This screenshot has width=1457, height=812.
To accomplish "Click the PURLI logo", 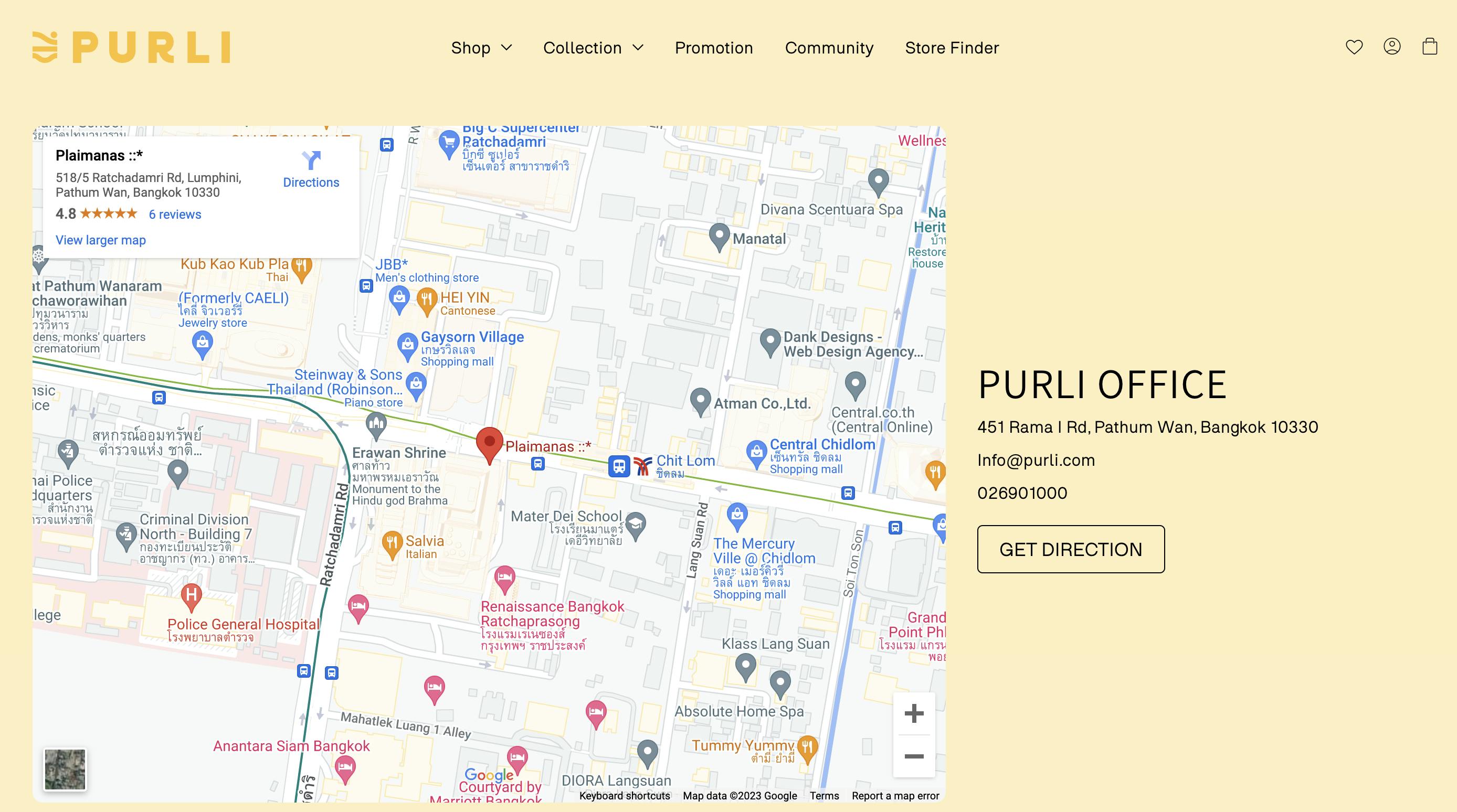I will coord(131,47).
